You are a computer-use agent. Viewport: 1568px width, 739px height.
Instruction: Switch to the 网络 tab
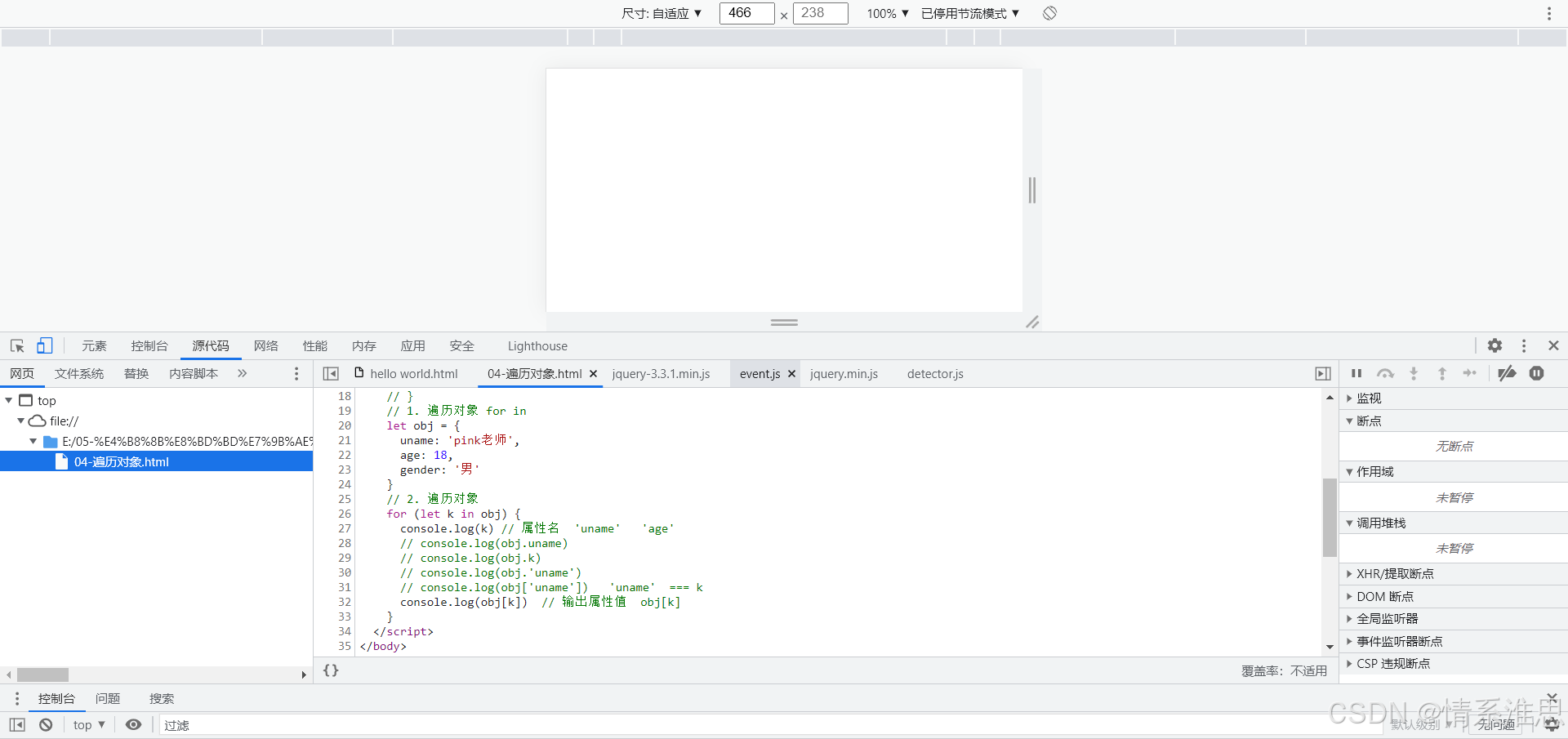pos(266,345)
